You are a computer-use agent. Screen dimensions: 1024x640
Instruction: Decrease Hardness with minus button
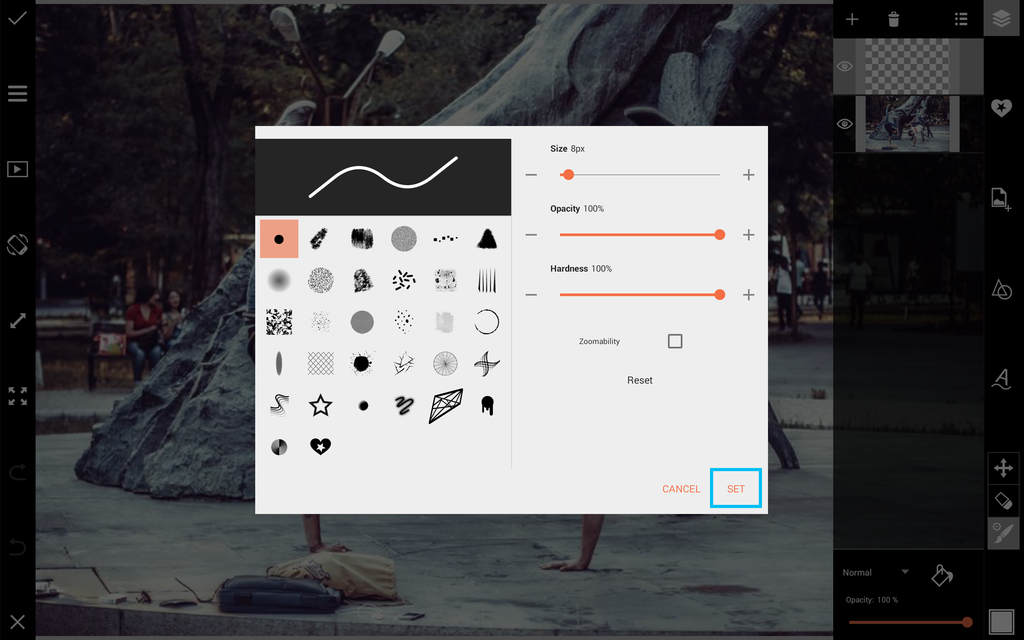tap(531, 295)
